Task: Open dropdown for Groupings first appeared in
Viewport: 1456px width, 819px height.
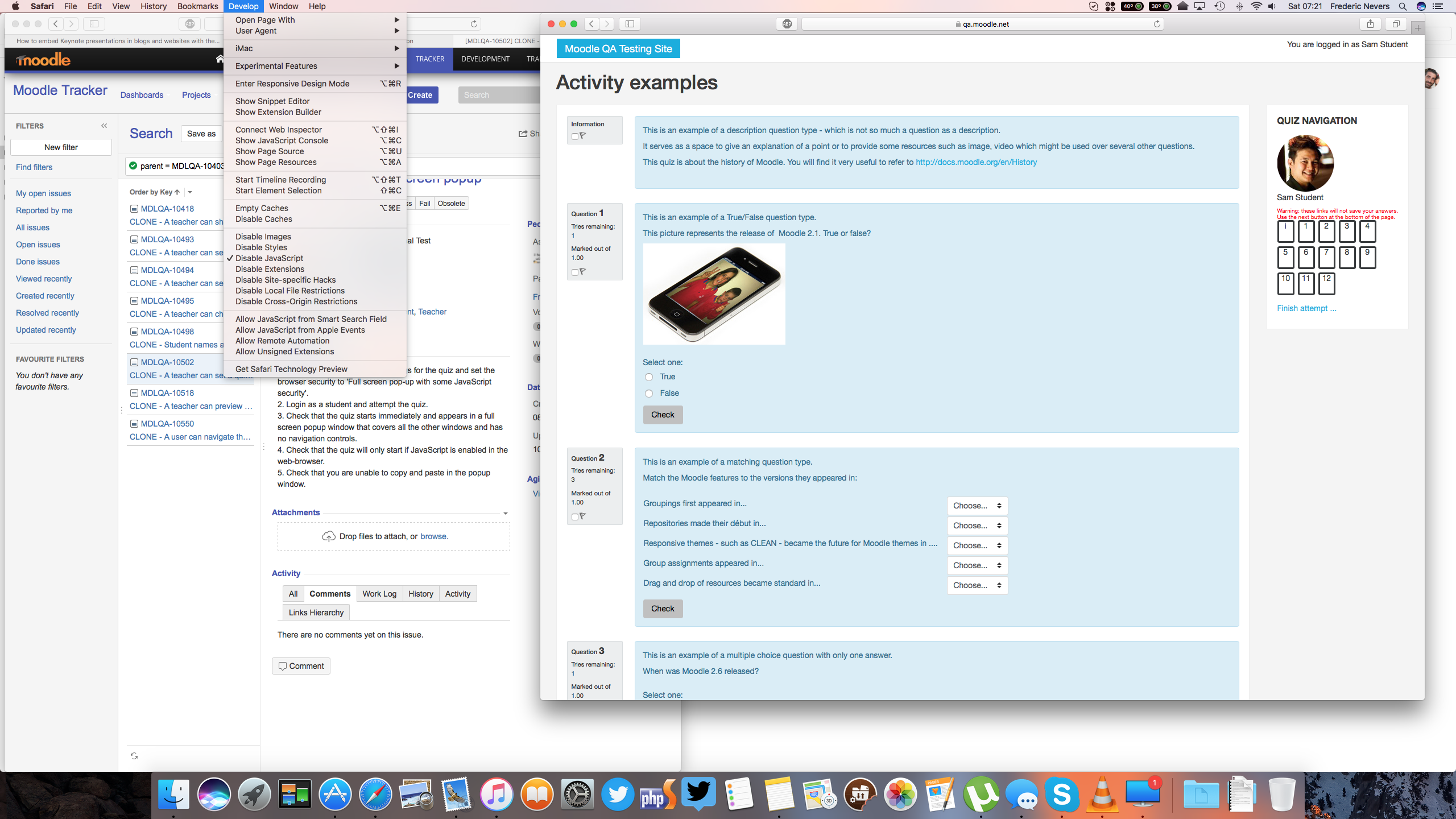Action: click(977, 506)
